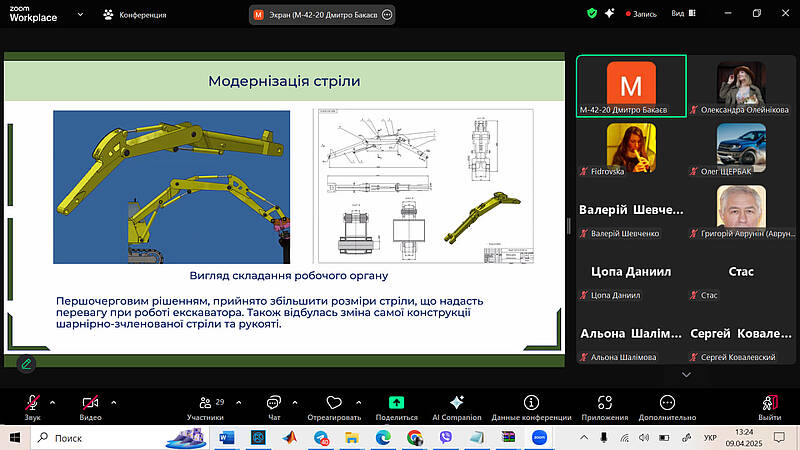The height and width of the screenshot is (450, 800).
Task: Click the green encryption shield icon
Action: click(x=592, y=14)
